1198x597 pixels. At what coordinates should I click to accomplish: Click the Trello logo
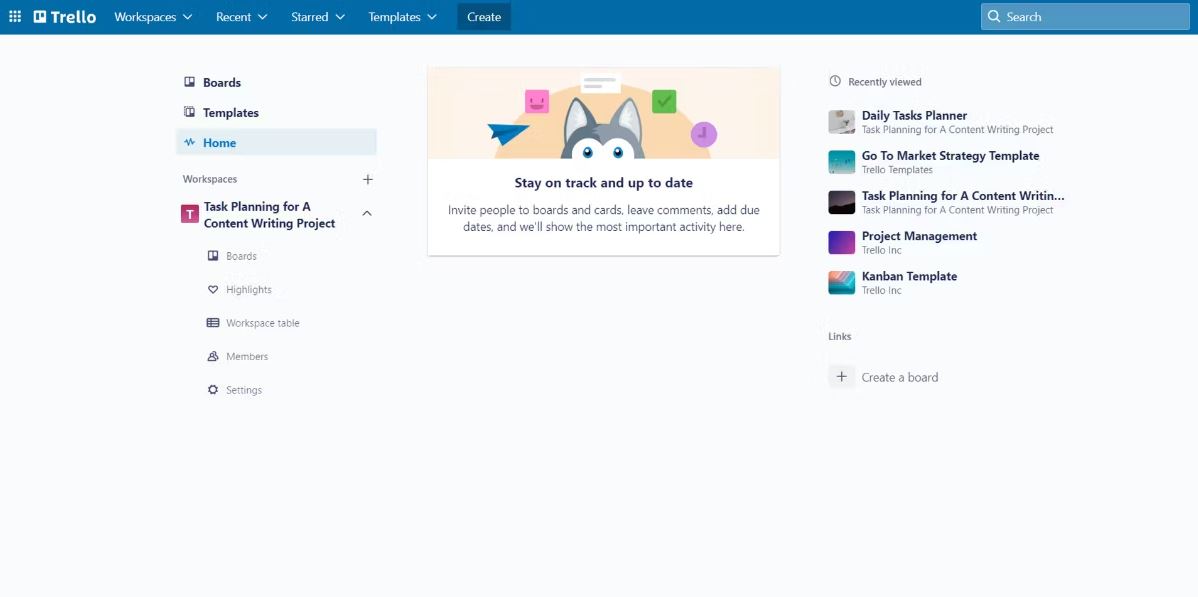tap(65, 17)
